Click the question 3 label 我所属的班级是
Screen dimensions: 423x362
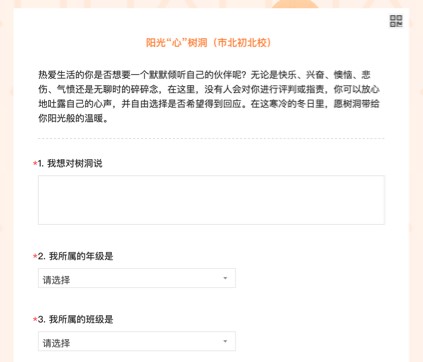click(81, 319)
